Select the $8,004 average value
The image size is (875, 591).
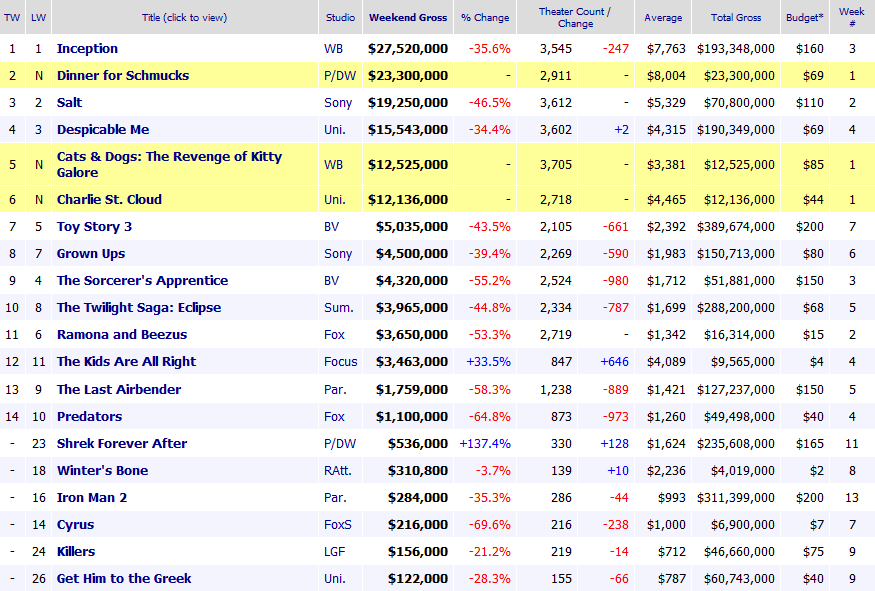click(x=666, y=75)
